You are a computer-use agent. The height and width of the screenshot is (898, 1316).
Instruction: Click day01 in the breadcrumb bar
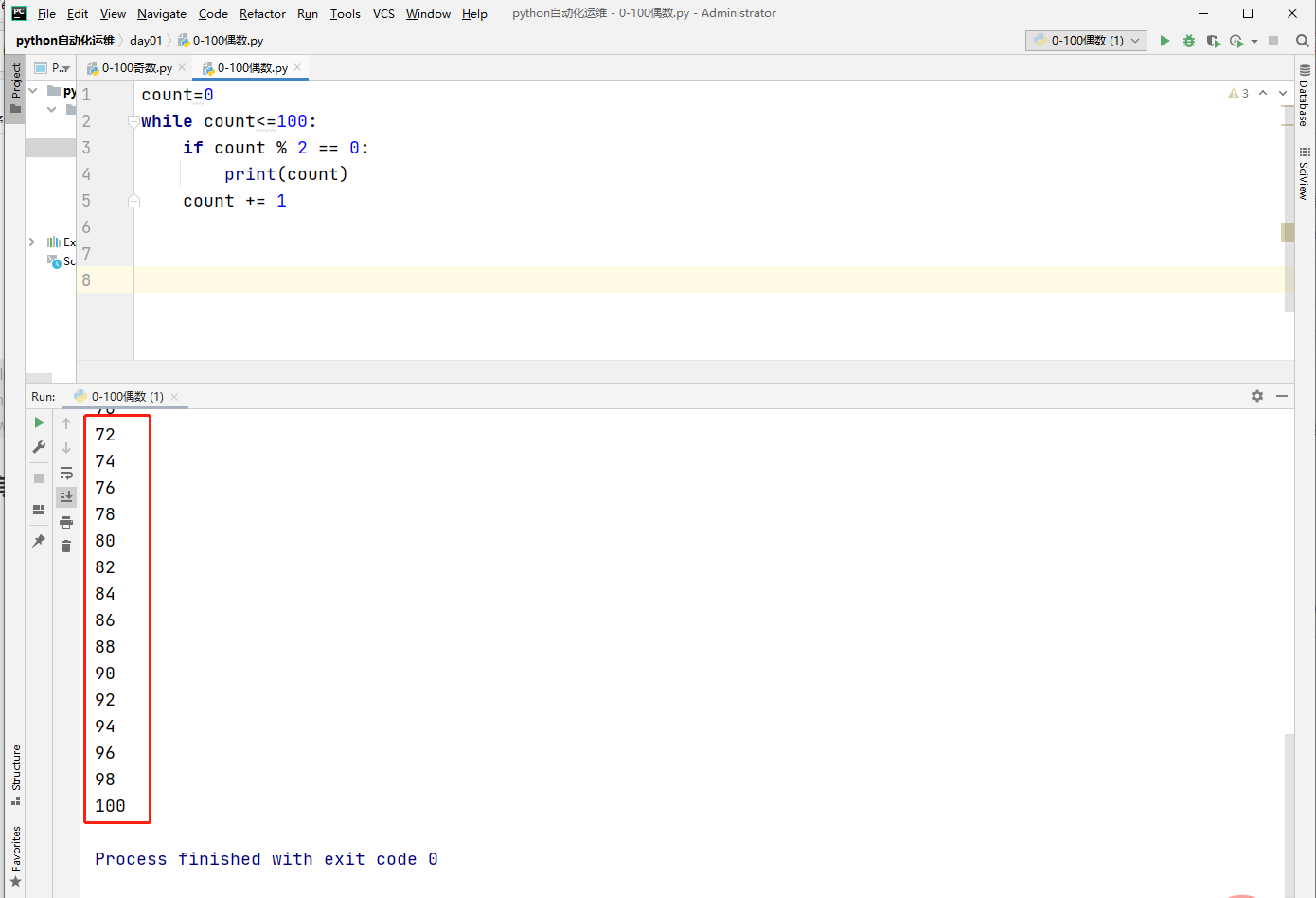pyautogui.click(x=146, y=41)
